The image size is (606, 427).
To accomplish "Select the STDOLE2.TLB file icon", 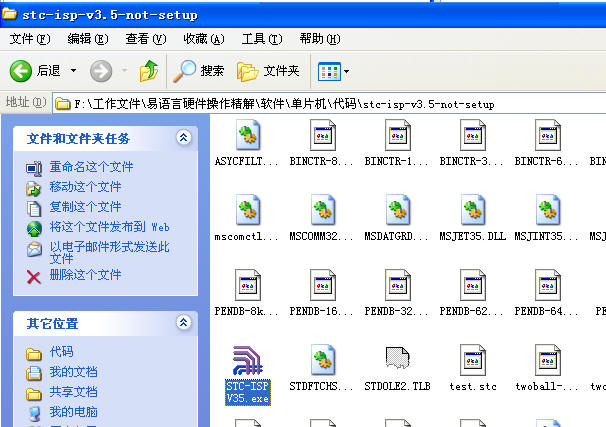I will pyautogui.click(x=397, y=362).
